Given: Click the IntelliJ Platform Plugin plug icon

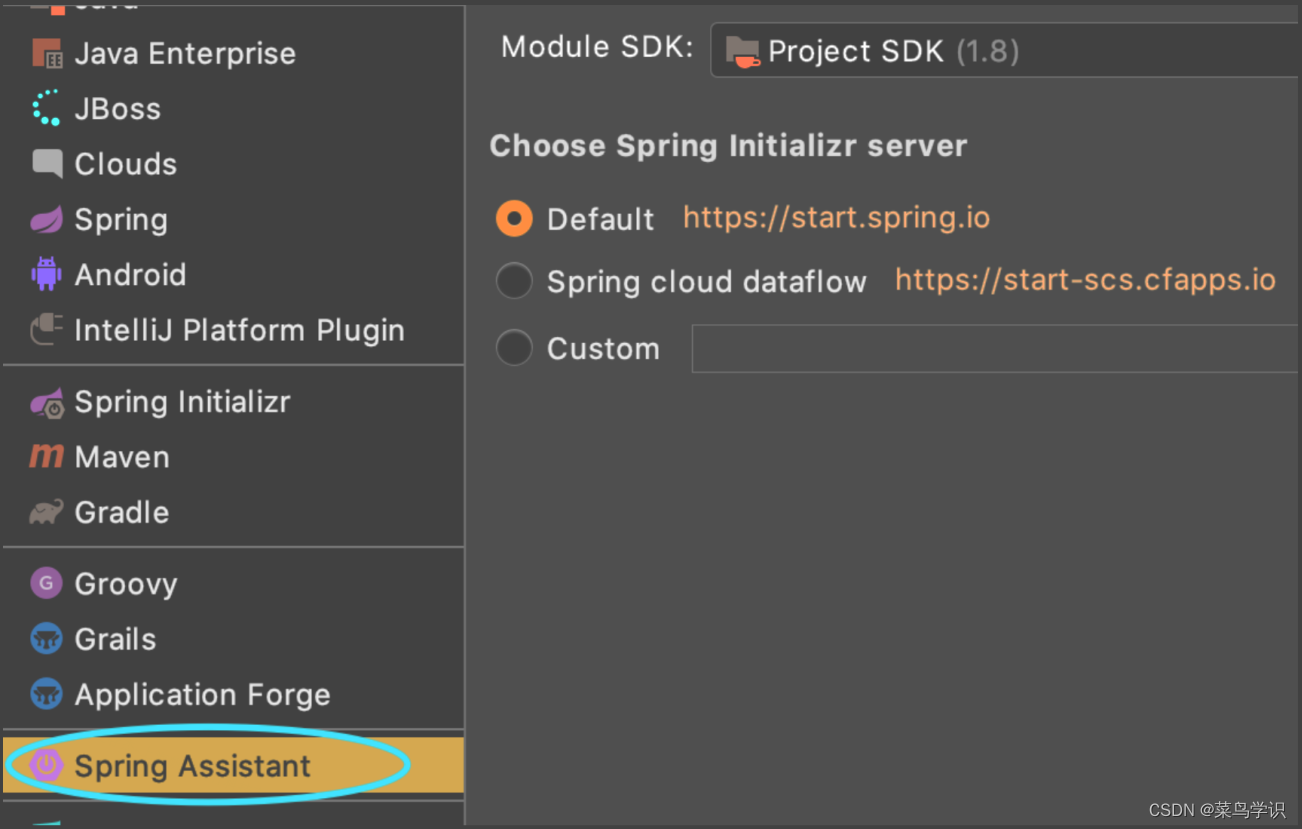Looking at the screenshot, I should point(47,329).
